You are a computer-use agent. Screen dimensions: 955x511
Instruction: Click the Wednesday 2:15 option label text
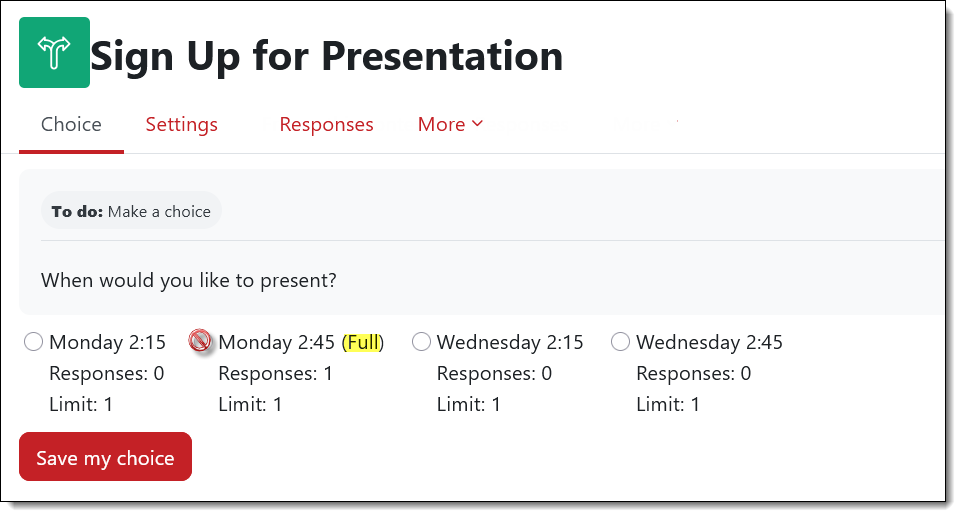click(x=510, y=342)
